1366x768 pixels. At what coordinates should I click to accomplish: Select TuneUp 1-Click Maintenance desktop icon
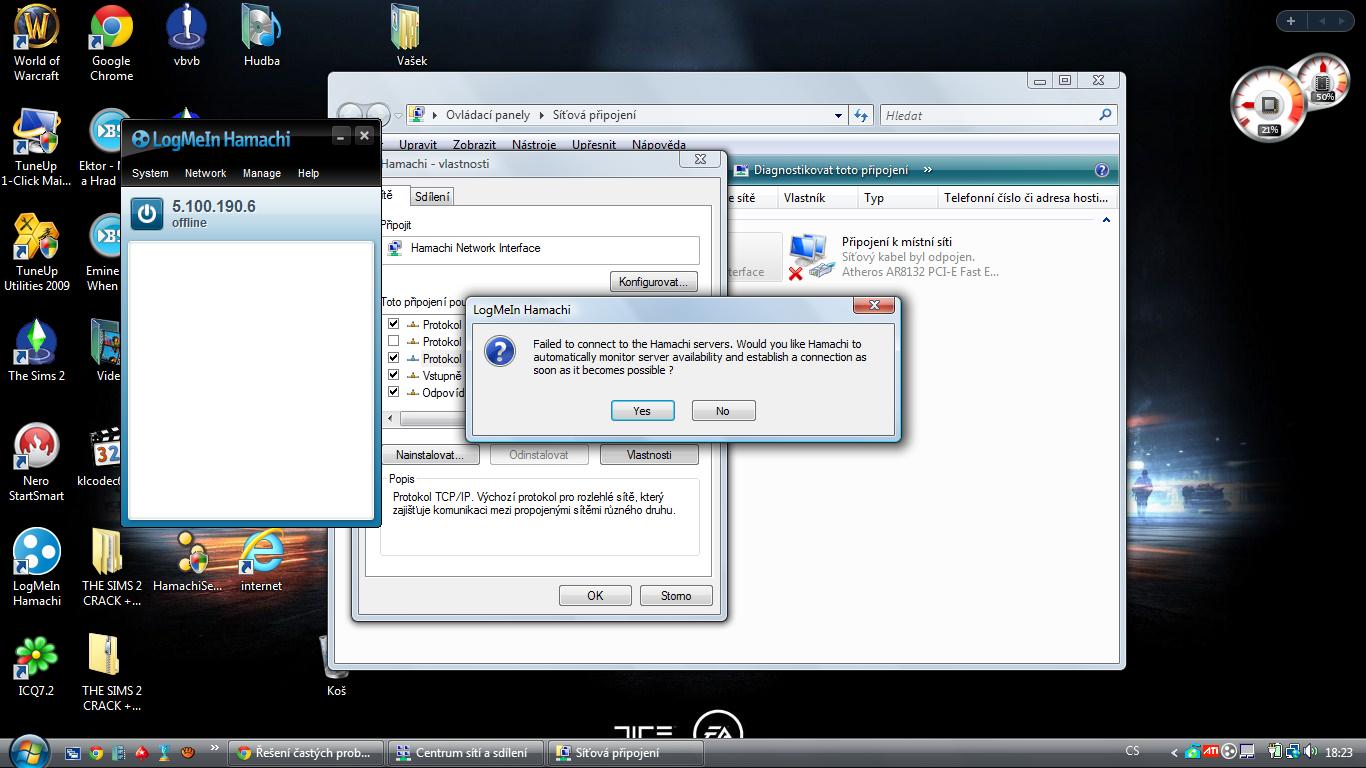[36, 148]
